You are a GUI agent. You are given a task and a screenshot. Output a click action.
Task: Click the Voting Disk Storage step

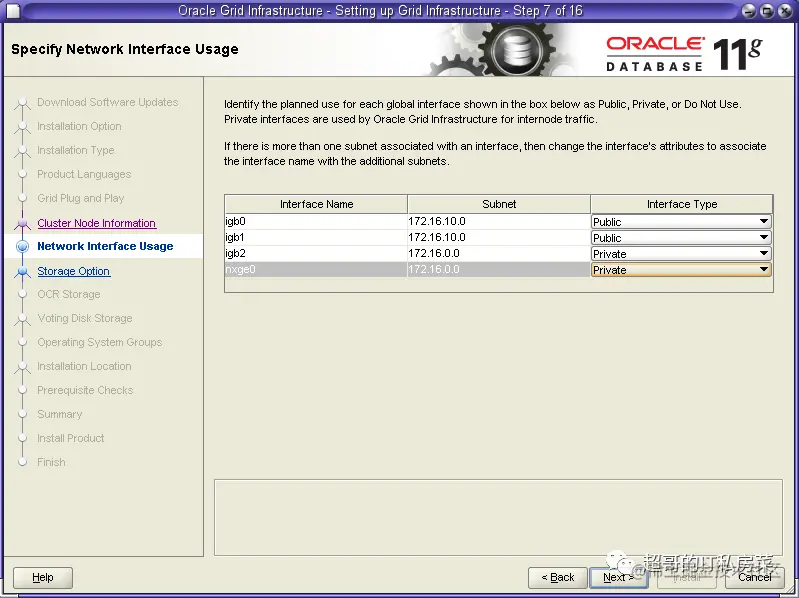pos(85,318)
